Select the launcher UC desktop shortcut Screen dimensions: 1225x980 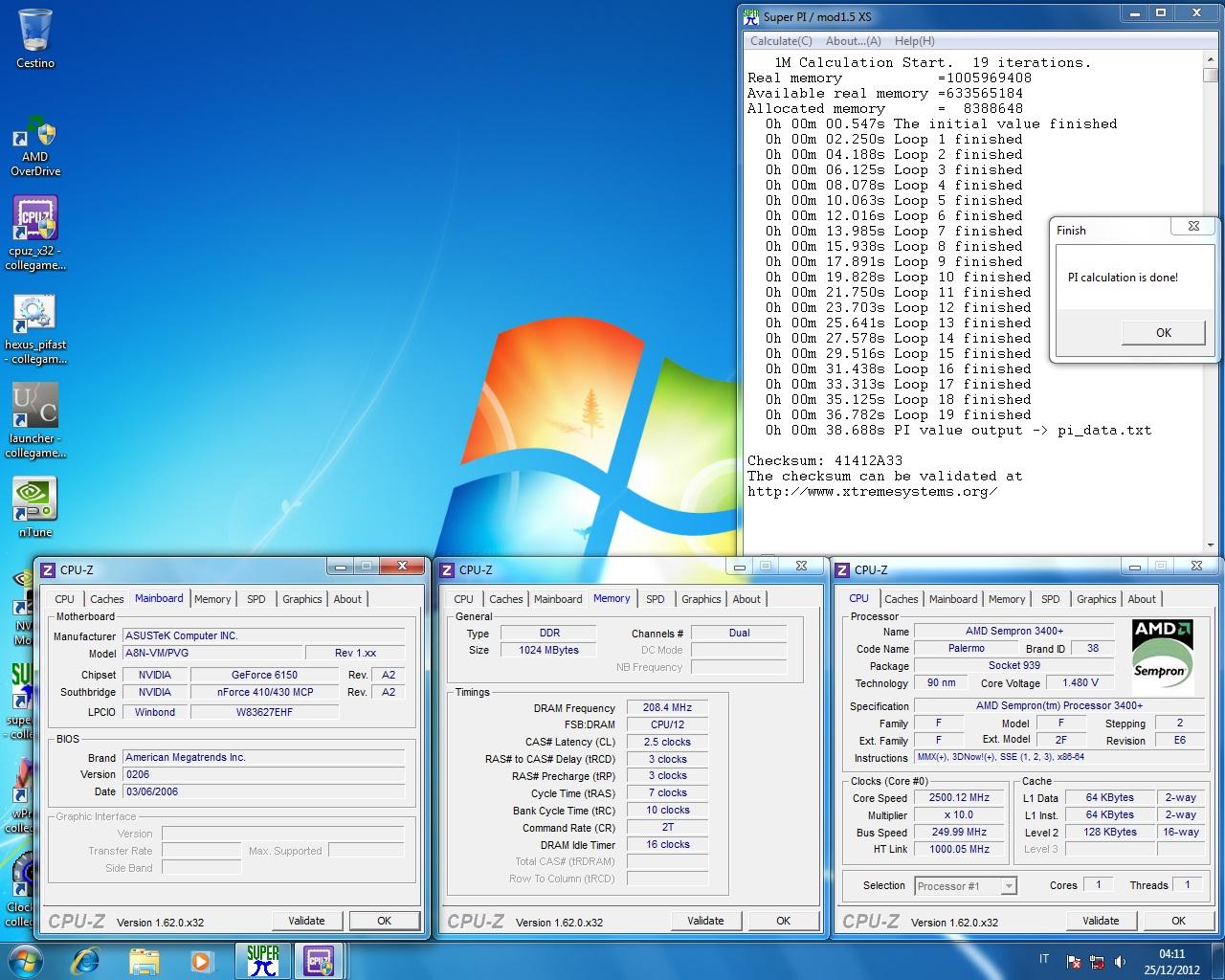click(x=35, y=421)
